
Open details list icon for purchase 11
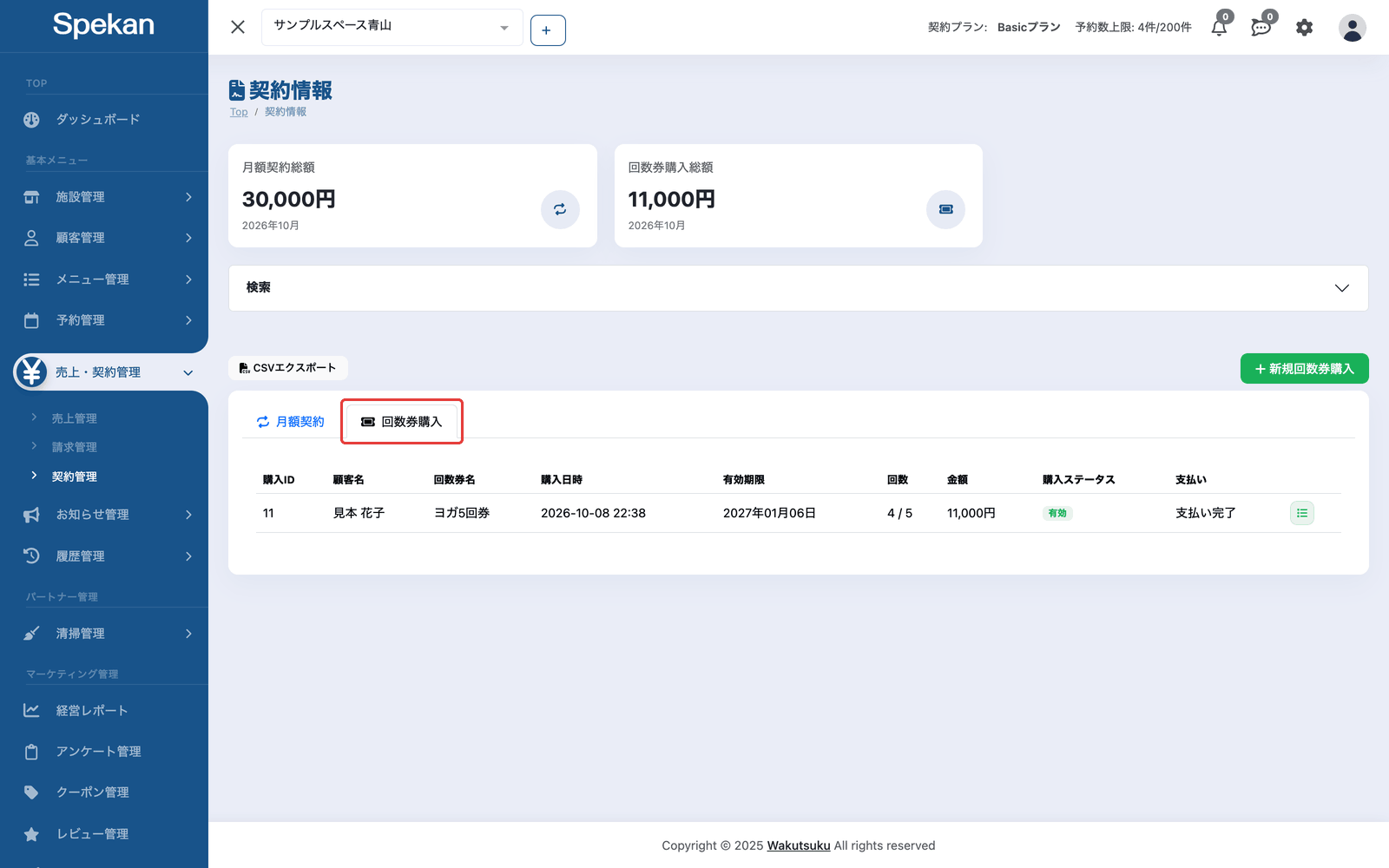[x=1302, y=513]
